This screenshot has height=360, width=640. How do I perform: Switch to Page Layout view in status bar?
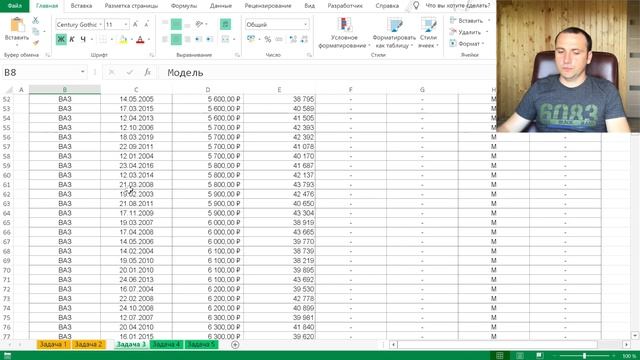[520, 356]
